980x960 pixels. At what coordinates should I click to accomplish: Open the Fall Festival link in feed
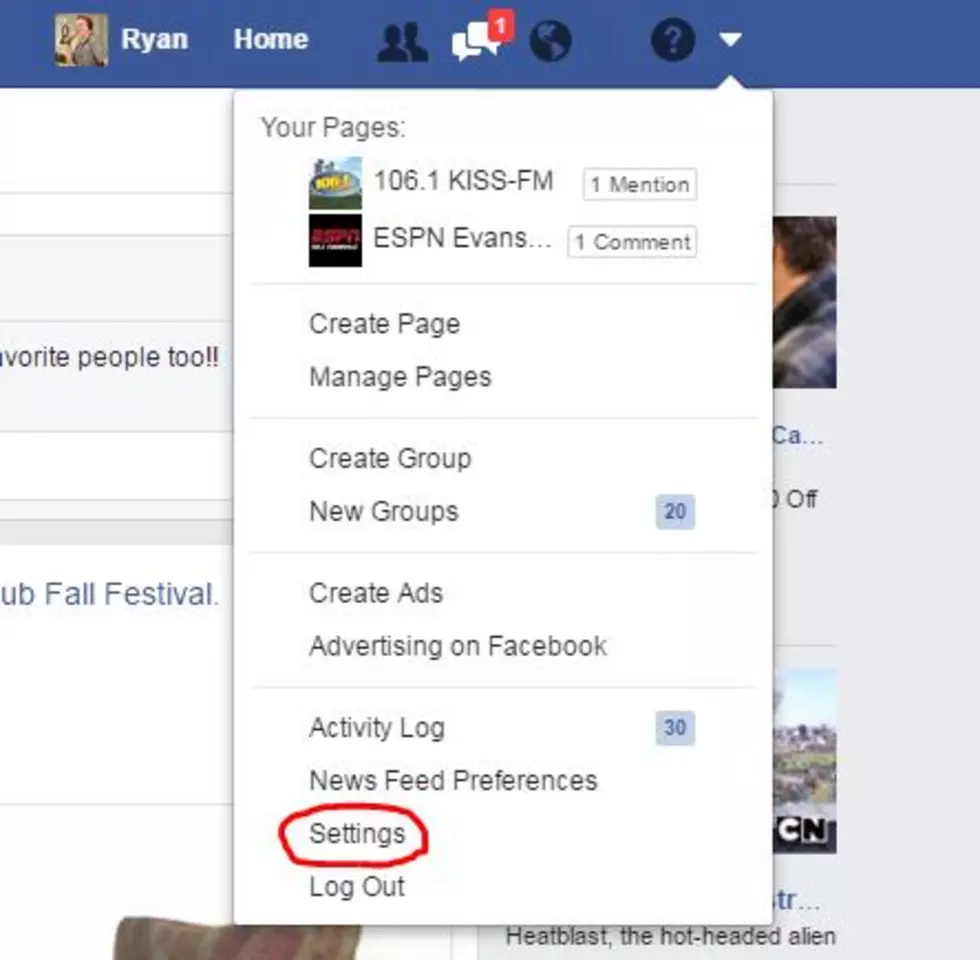(x=109, y=594)
